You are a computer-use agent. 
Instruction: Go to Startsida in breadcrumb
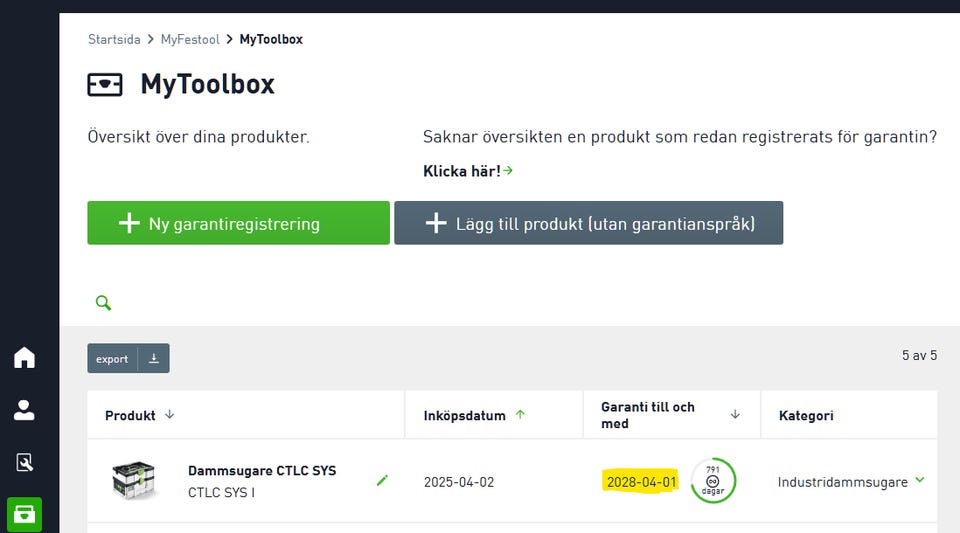pyautogui.click(x=114, y=40)
